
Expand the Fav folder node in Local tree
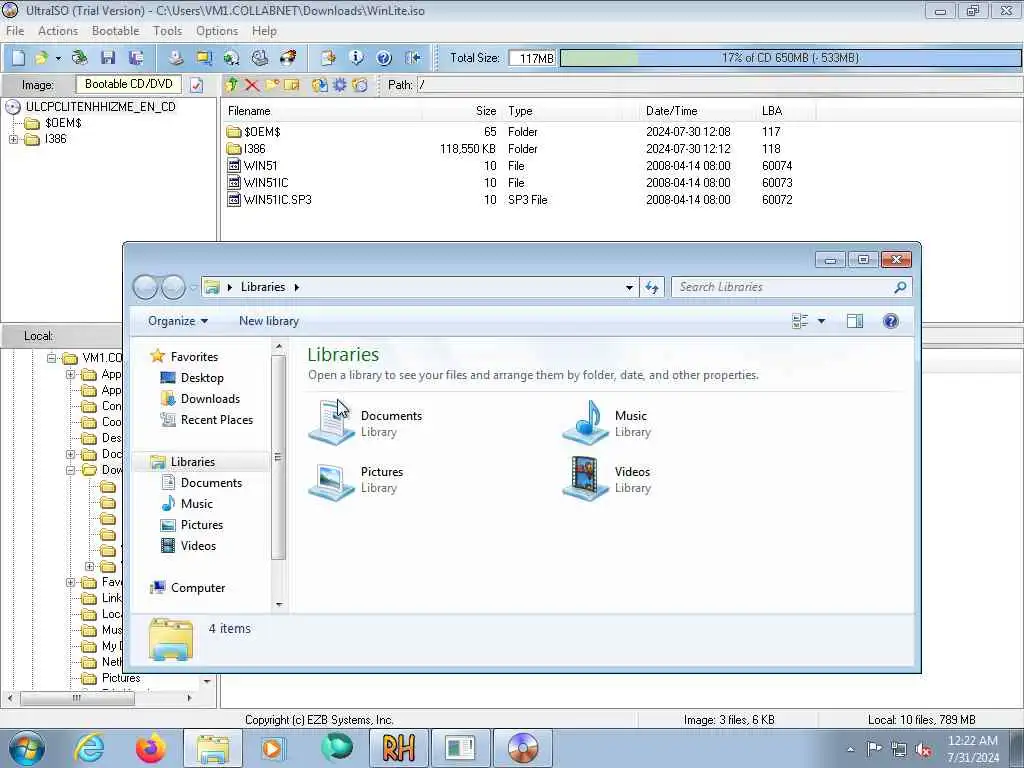(x=71, y=582)
